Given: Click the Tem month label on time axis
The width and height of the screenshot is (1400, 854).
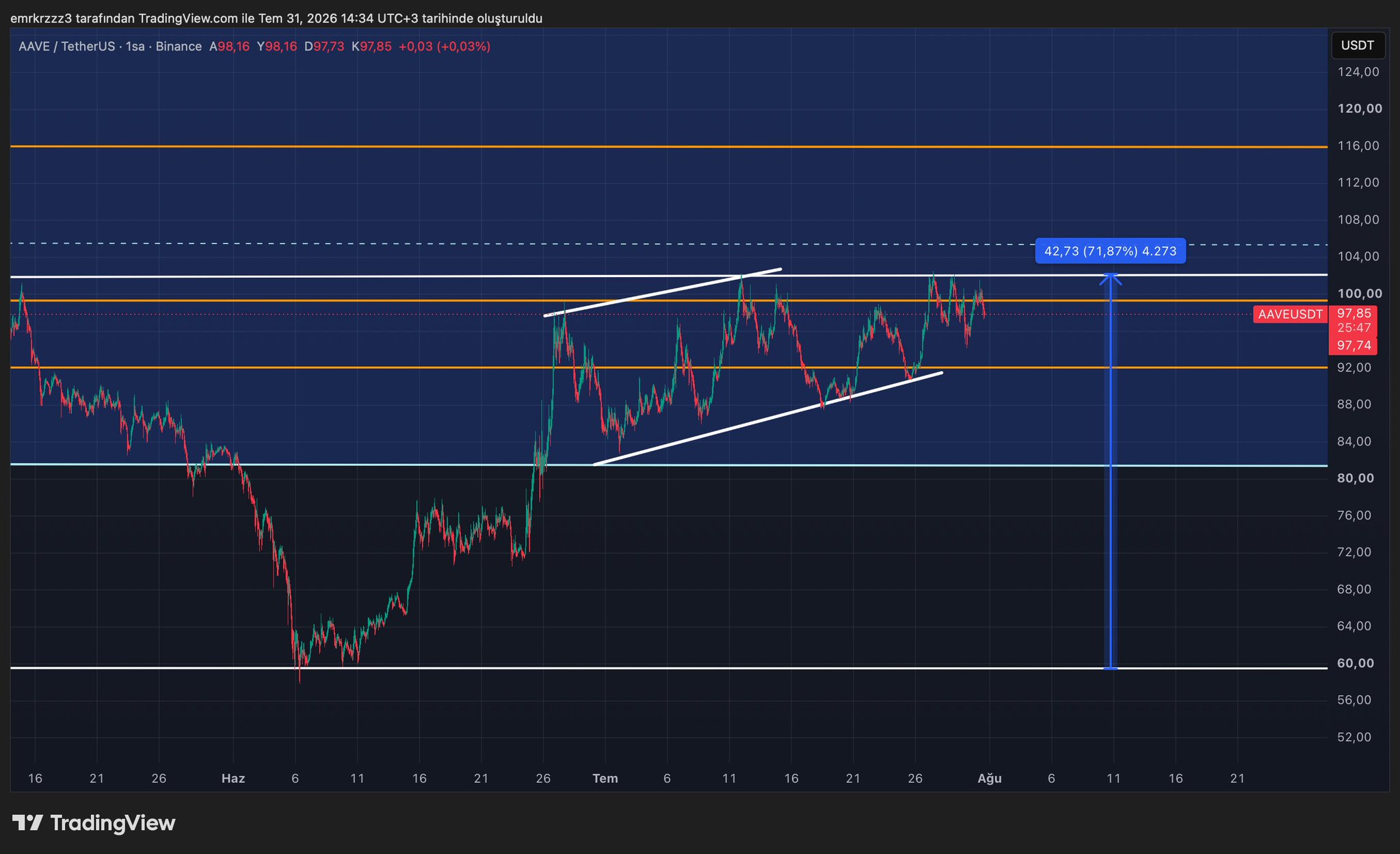Looking at the screenshot, I should [605, 779].
